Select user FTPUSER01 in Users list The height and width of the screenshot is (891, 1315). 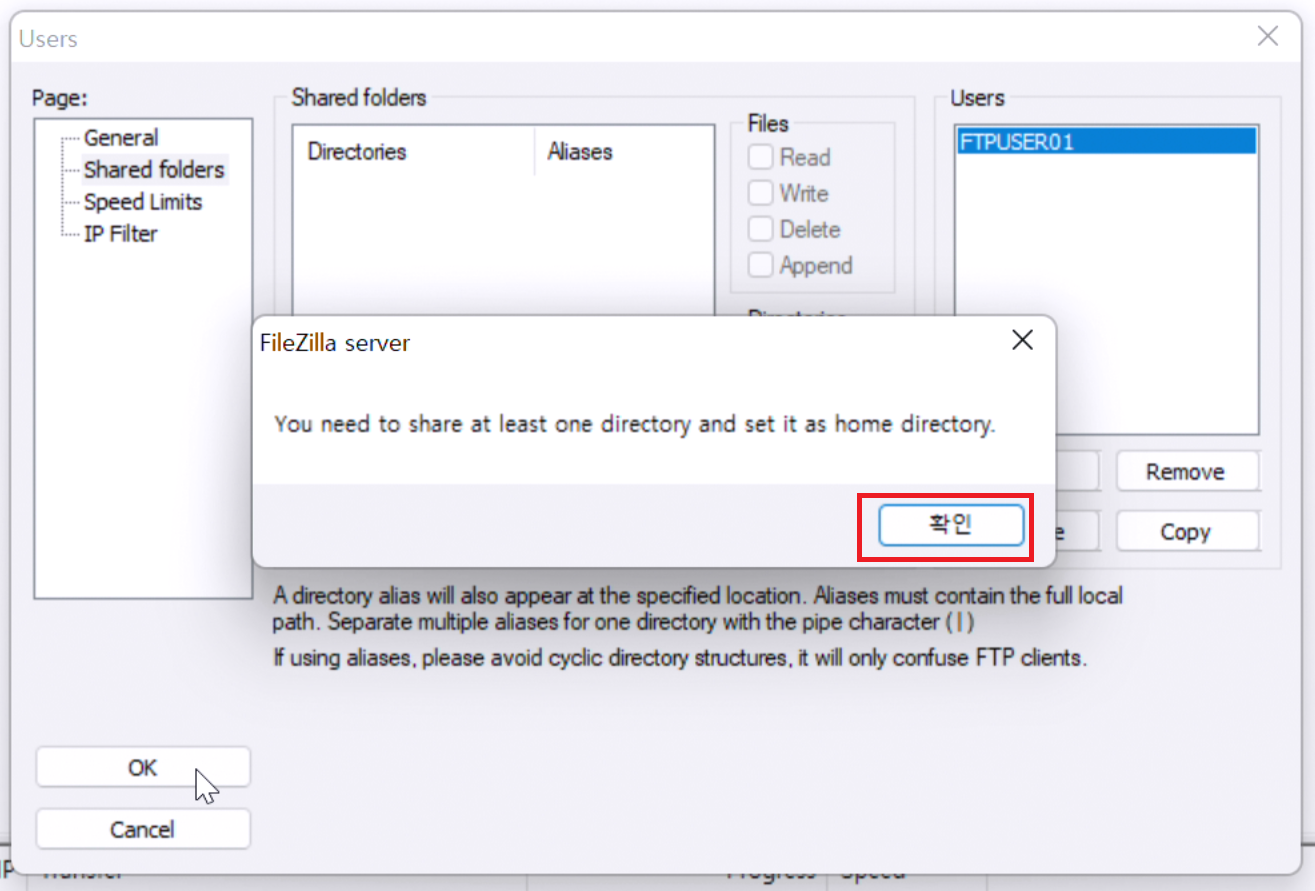pyautogui.click(x=1106, y=142)
